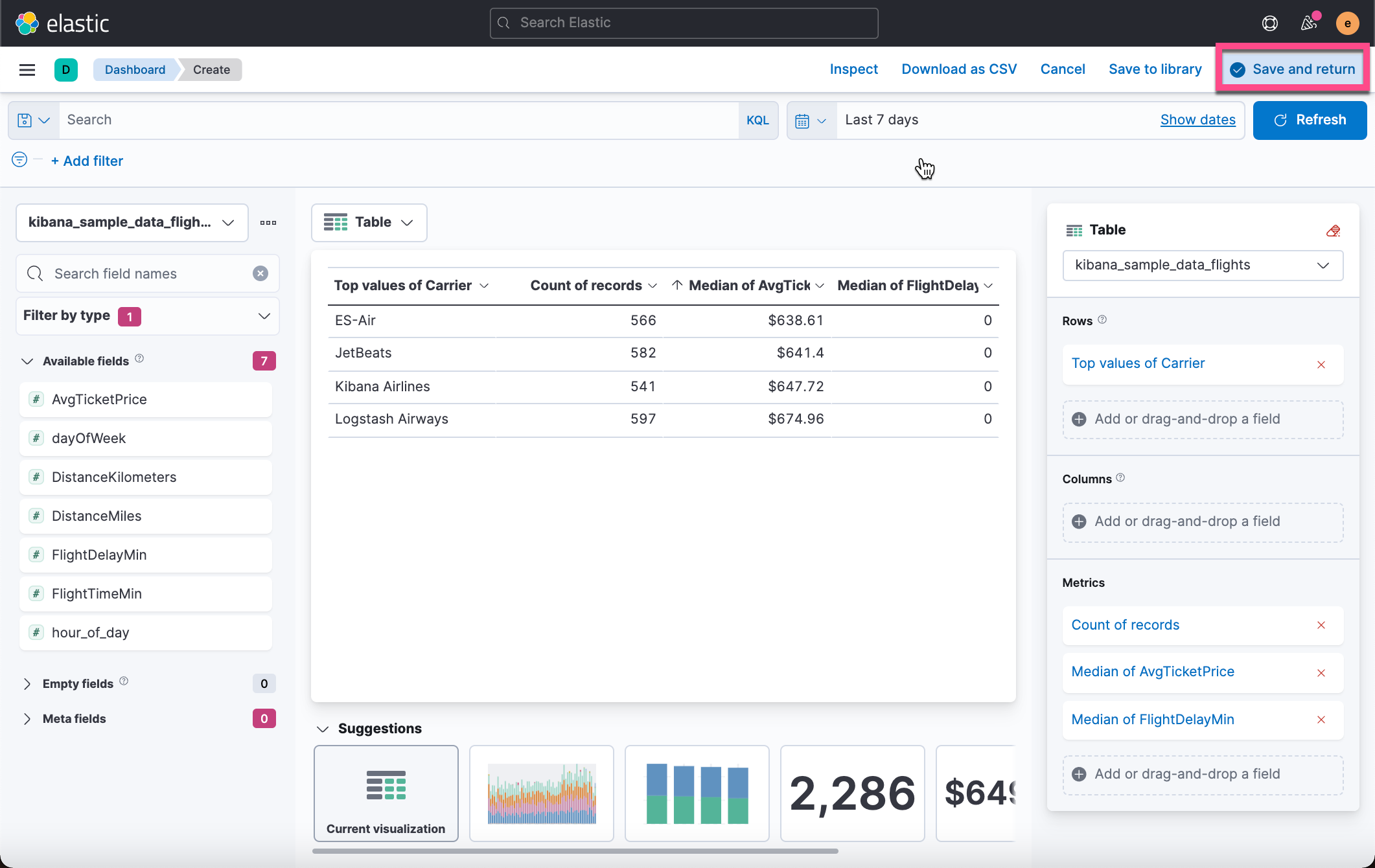Click Download as CSV in top menu

pyautogui.click(x=958, y=69)
